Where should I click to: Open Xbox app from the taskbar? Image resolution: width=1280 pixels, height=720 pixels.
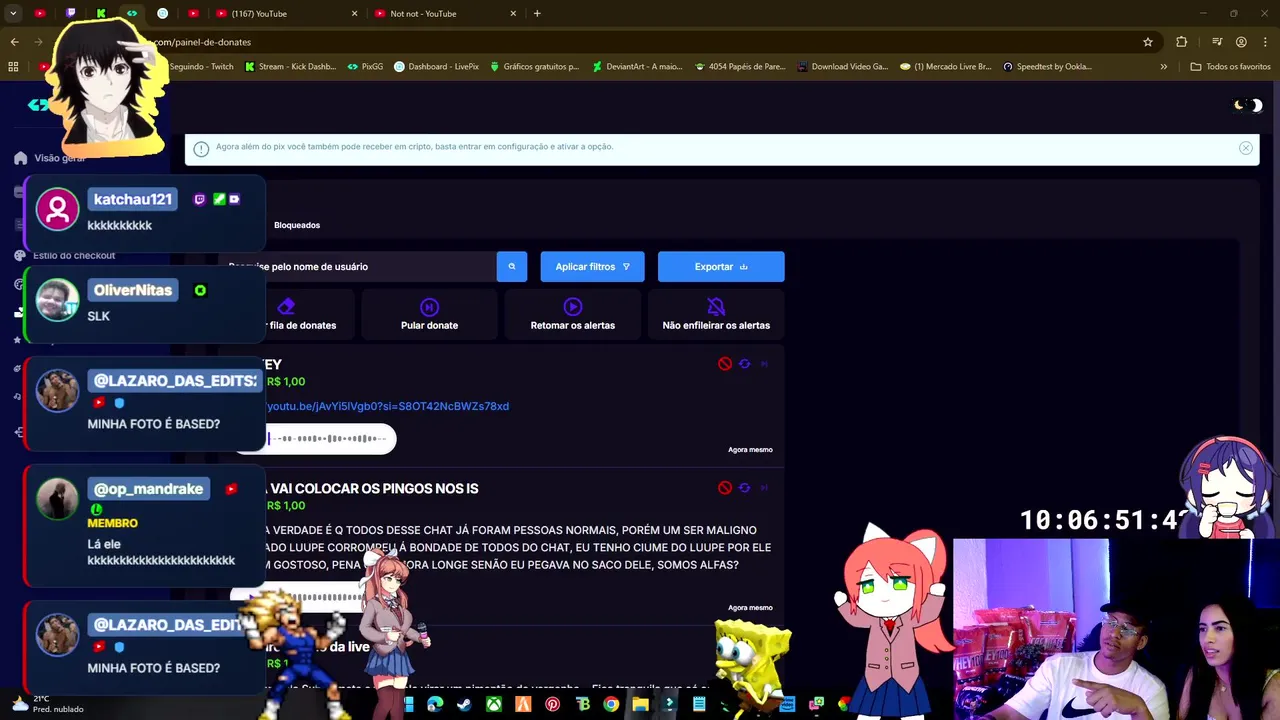pos(494,705)
